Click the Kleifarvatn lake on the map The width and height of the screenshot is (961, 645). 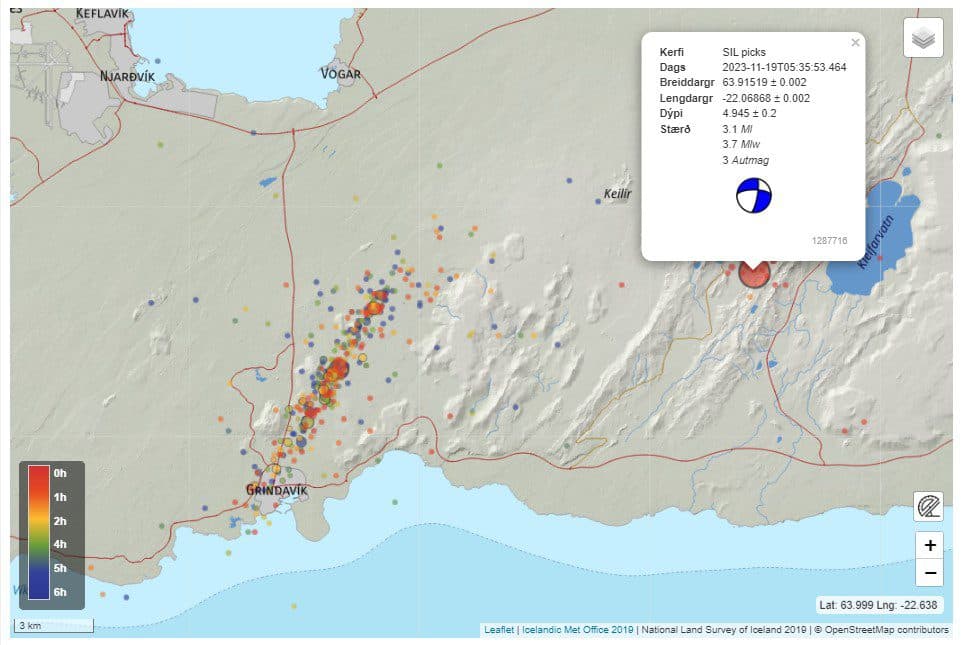880,240
